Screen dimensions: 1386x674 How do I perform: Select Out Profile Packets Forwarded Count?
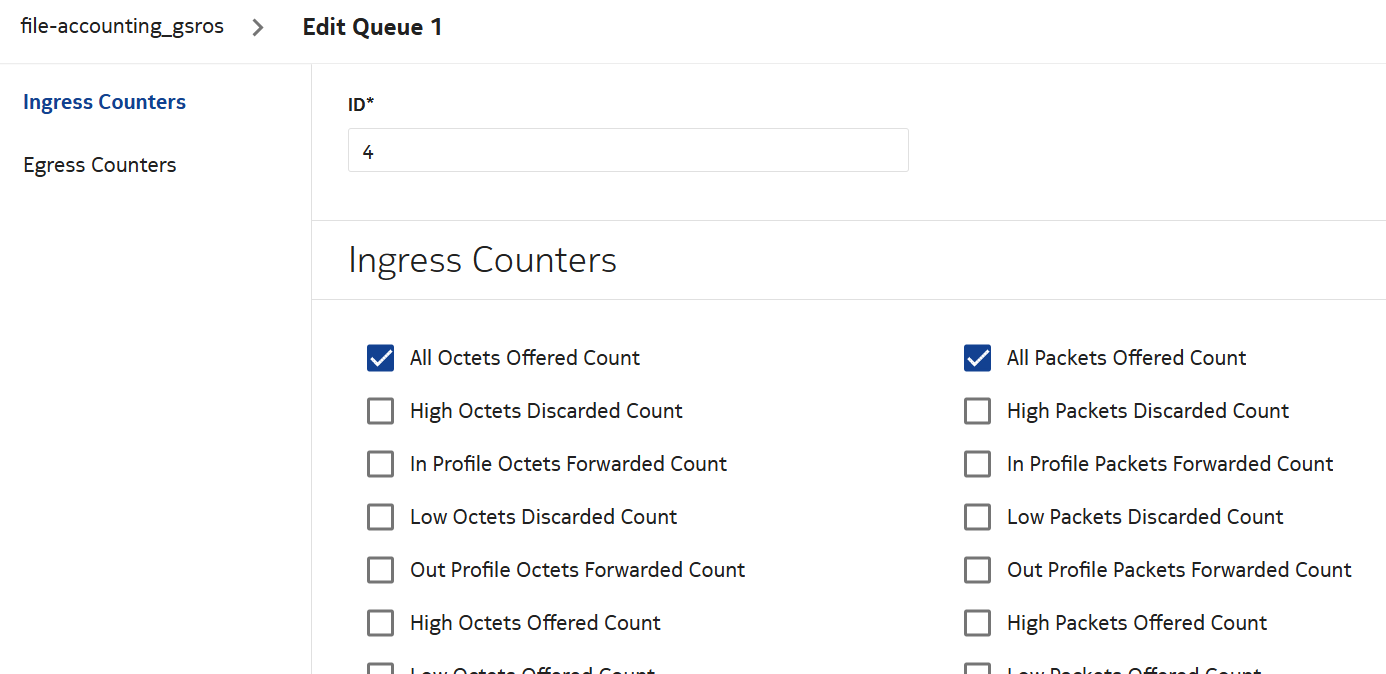coord(977,570)
